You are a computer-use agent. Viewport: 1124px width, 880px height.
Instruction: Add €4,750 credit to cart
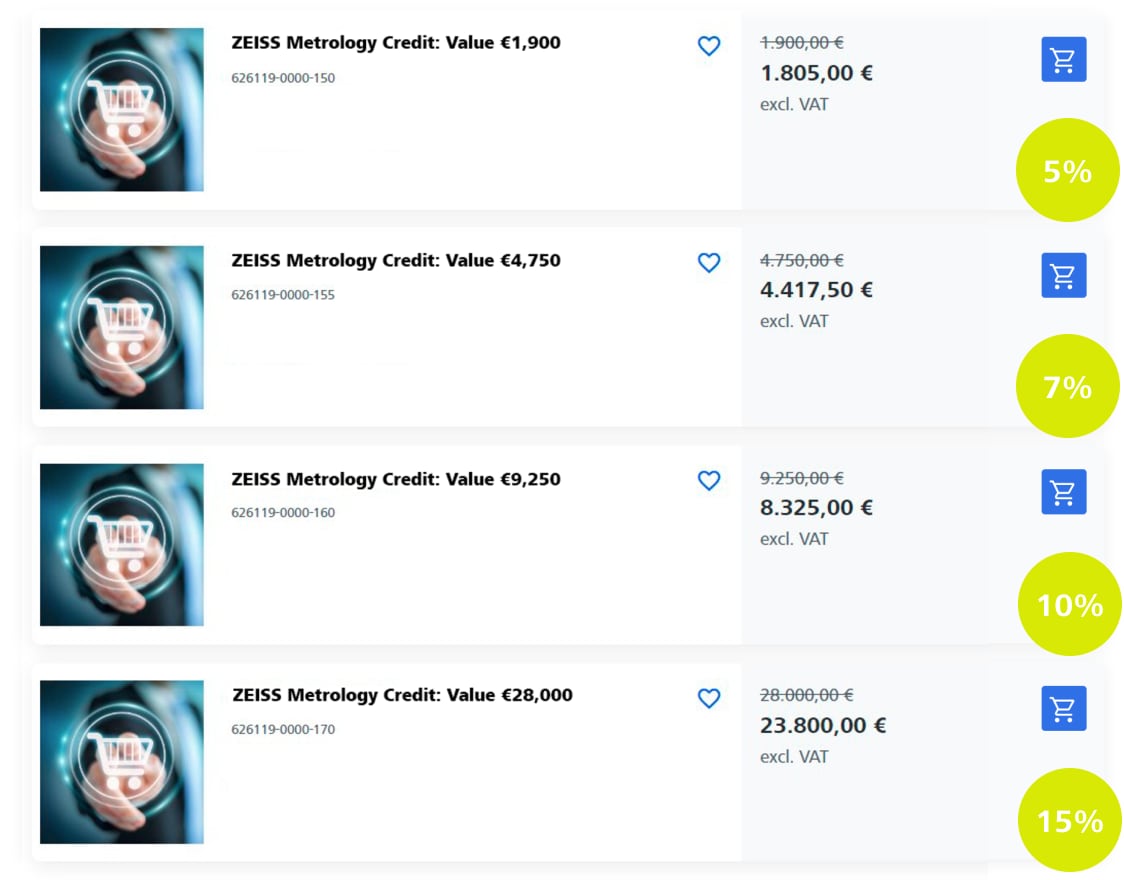coord(1063,276)
